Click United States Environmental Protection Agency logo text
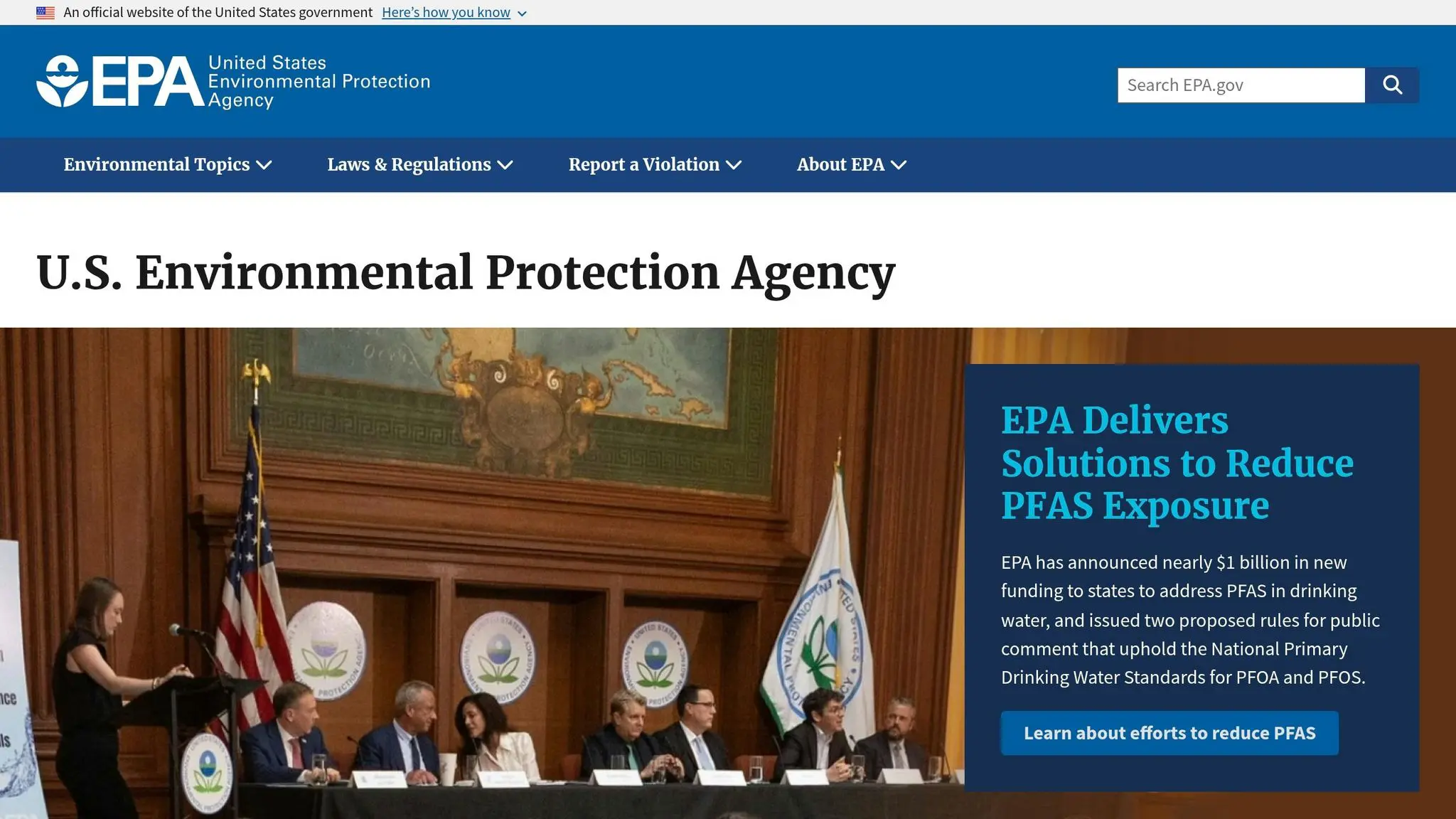 (319, 81)
